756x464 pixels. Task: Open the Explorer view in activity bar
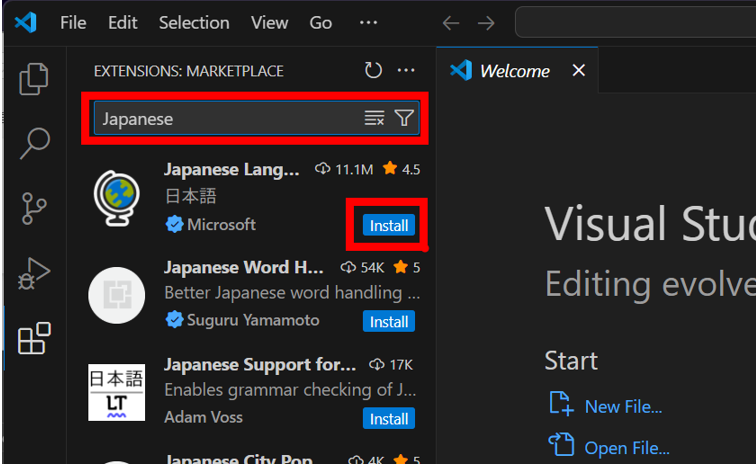click(34, 79)
